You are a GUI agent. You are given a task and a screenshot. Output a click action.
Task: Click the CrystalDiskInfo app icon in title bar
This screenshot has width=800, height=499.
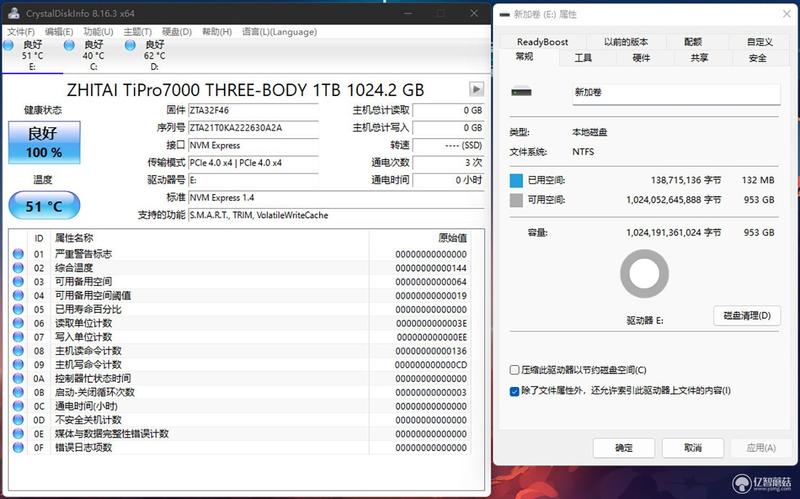click(x=14, y=13)
